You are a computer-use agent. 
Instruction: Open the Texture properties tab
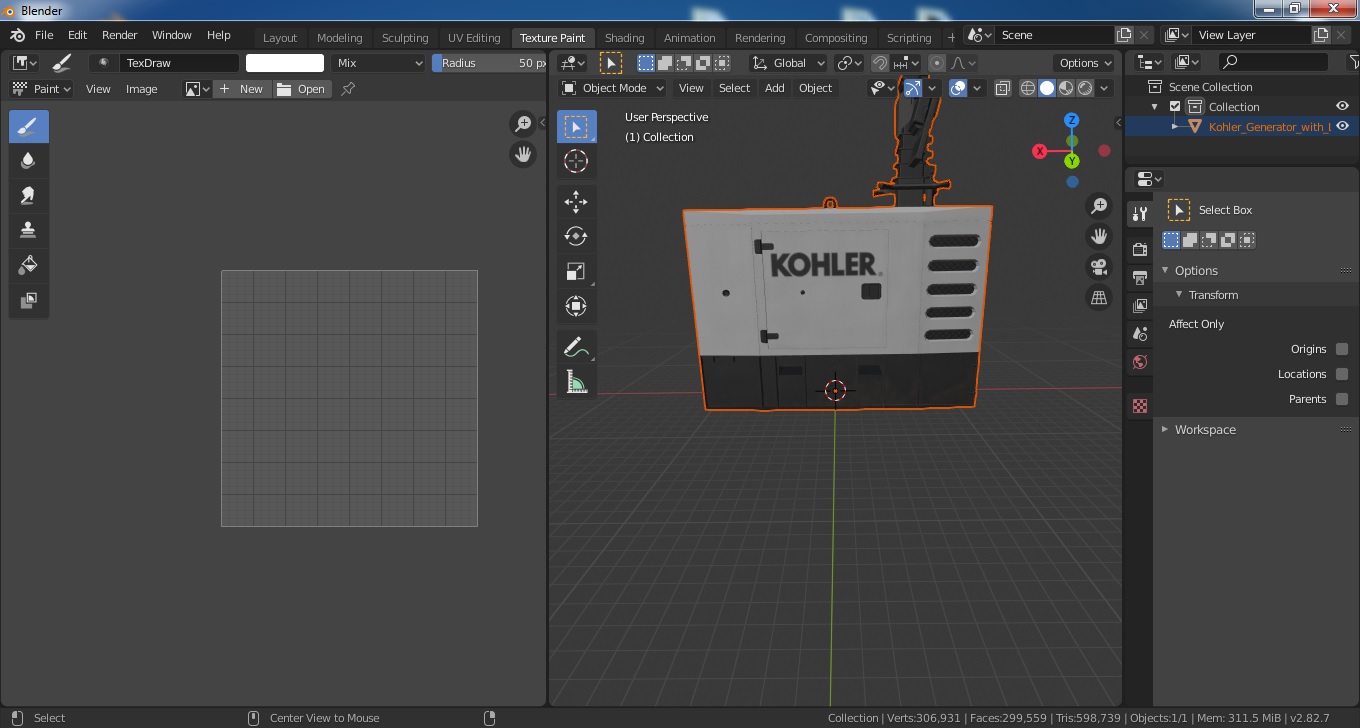click(x=1139, y=406)
